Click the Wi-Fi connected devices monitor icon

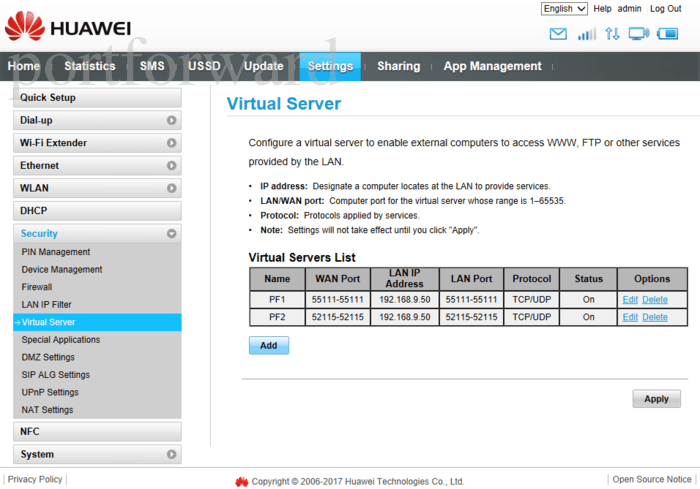click(x=639, y=34)
